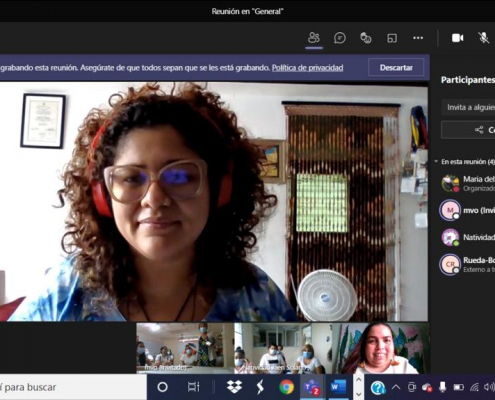
Task: Toggle the muted microphone
Action: pos(483,38)
